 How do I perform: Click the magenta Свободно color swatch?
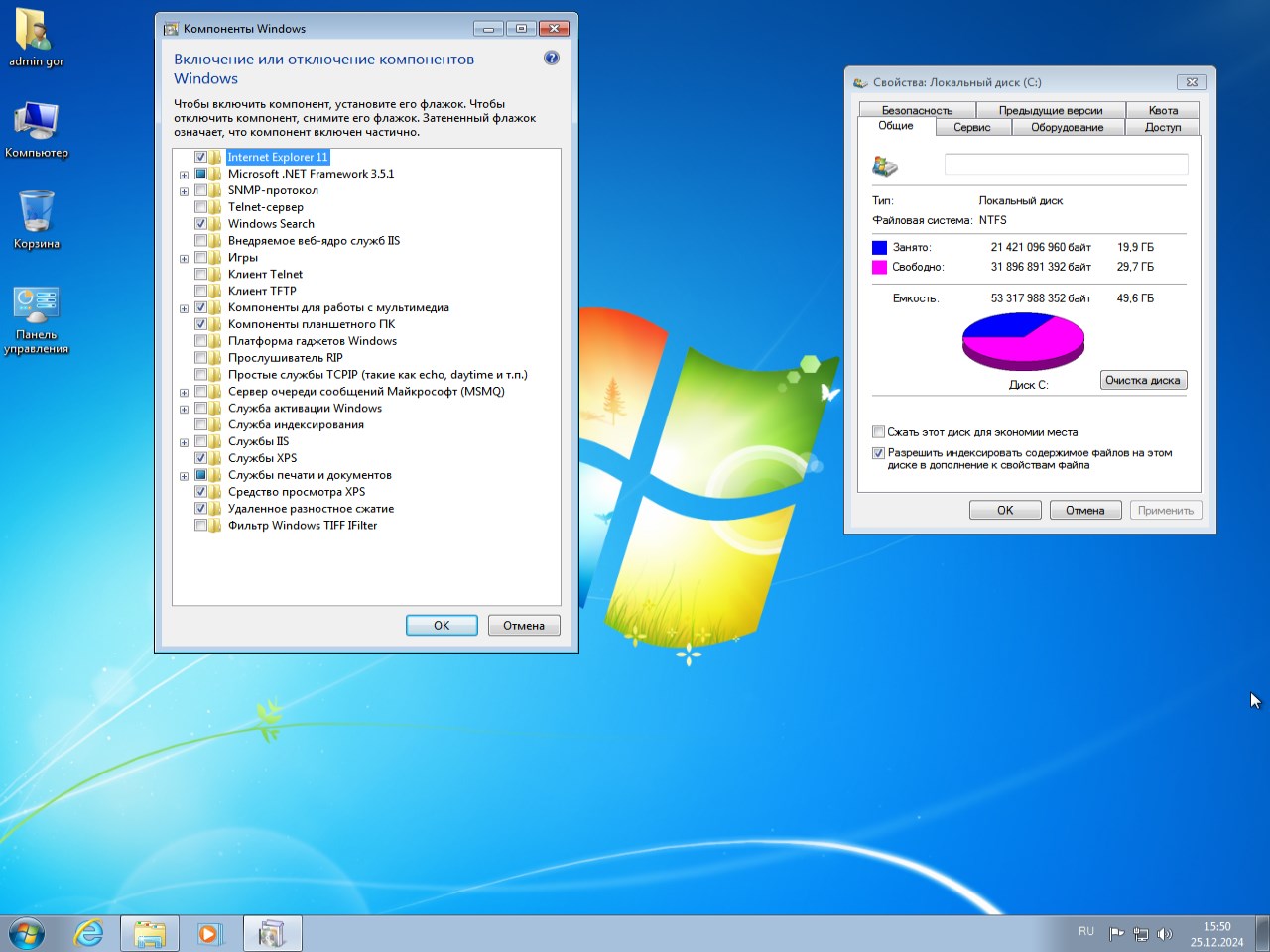click(879, 267)
